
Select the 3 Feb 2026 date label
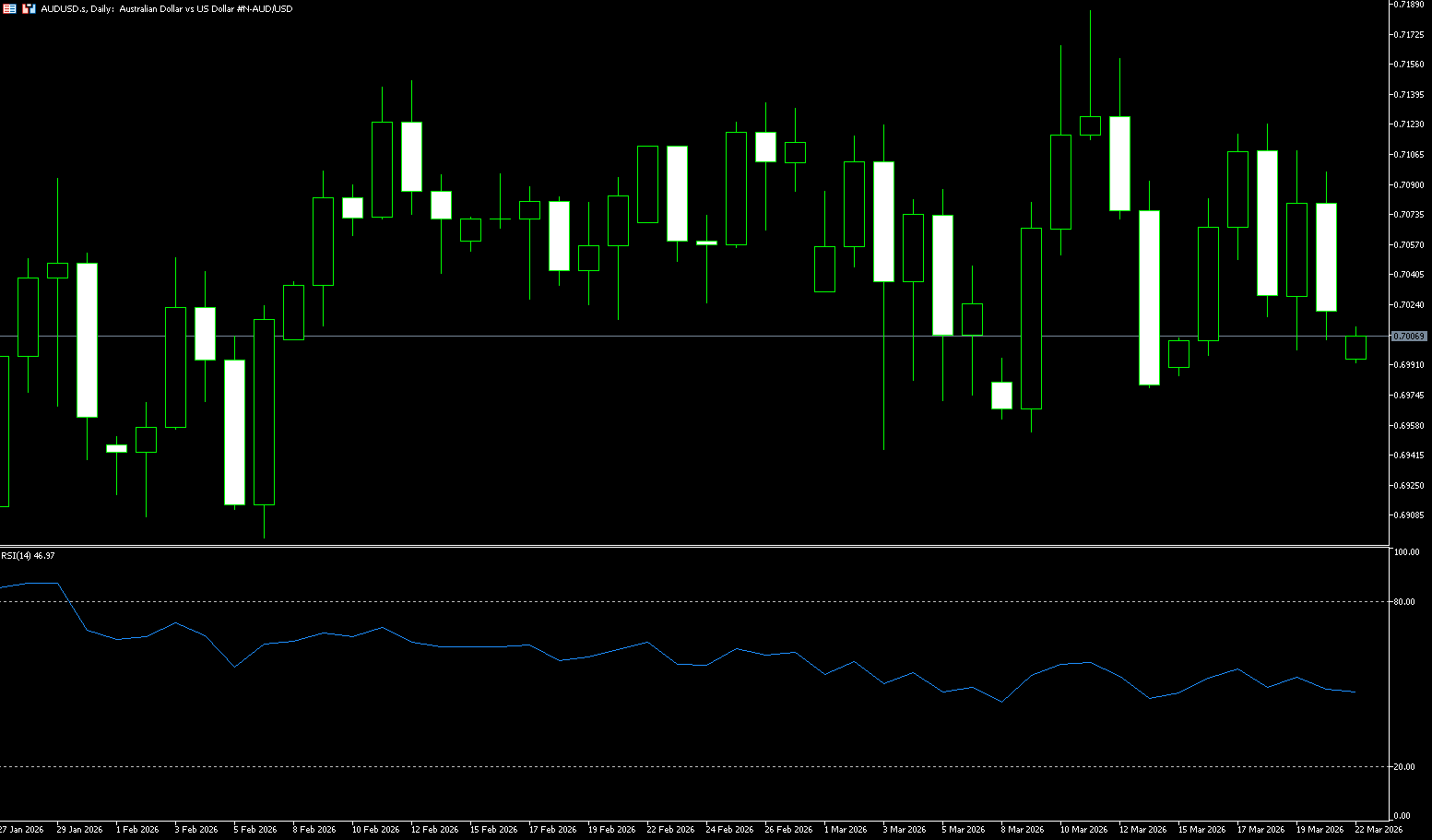click(195, 830)
